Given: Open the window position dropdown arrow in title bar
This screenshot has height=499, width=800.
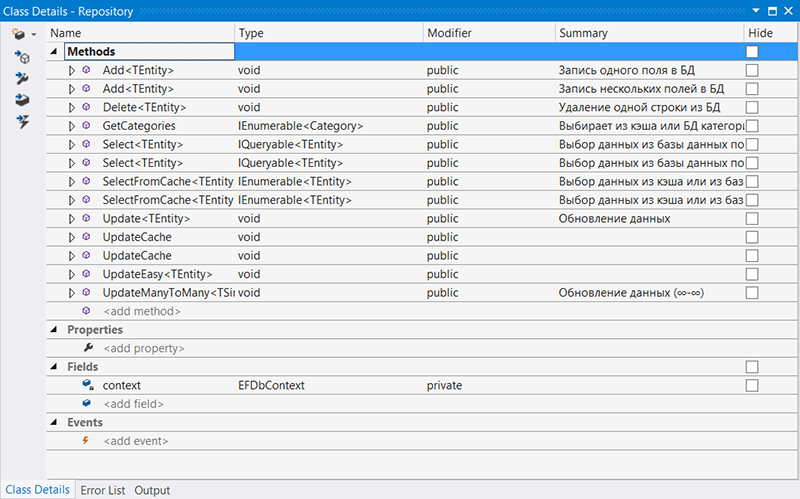Looking at the screenshot, I should pyautogui.click(x=756, y=11).
